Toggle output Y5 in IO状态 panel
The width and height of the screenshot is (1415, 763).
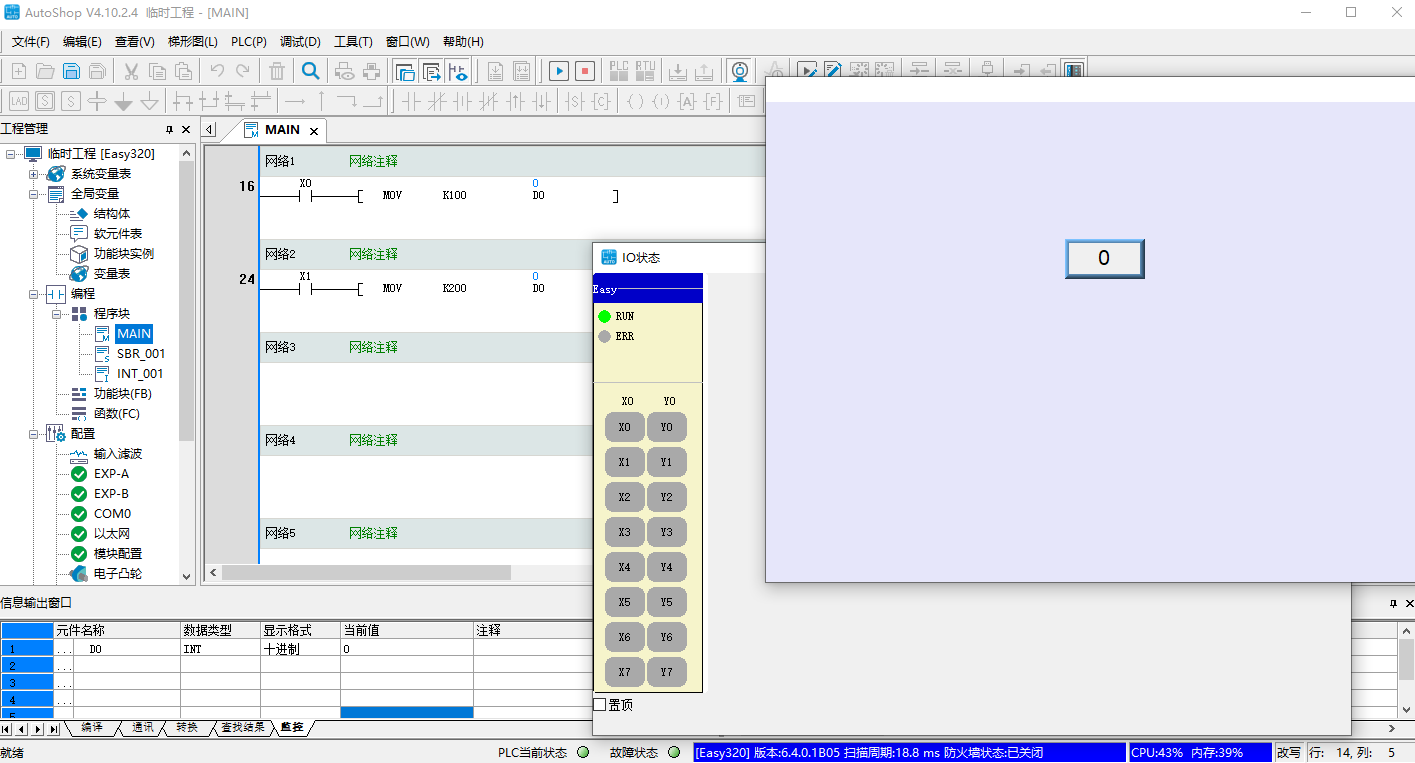pos(667,602)
